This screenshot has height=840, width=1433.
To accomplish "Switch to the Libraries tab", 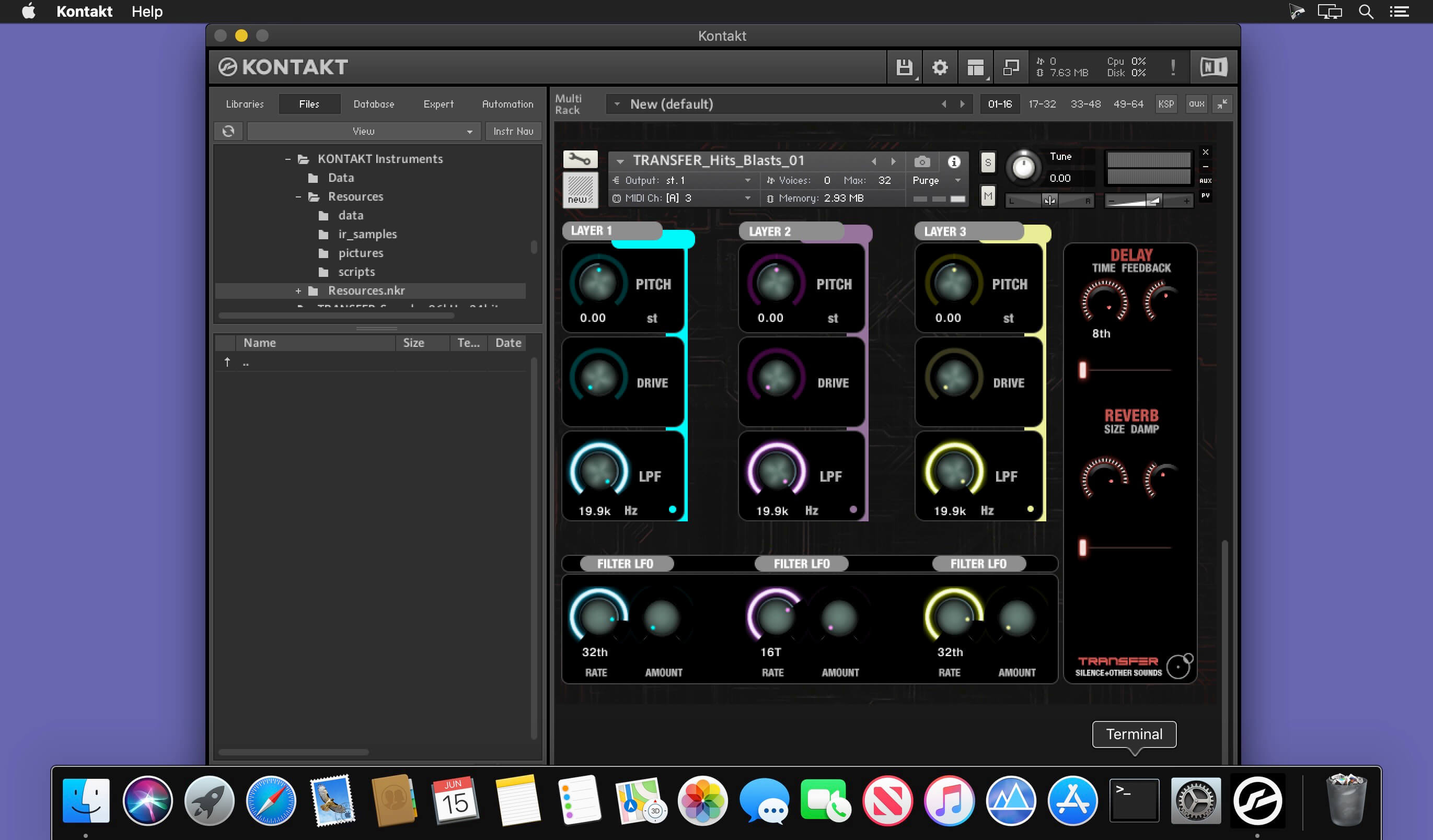I will pyautogui.click(x=245, y=104).
